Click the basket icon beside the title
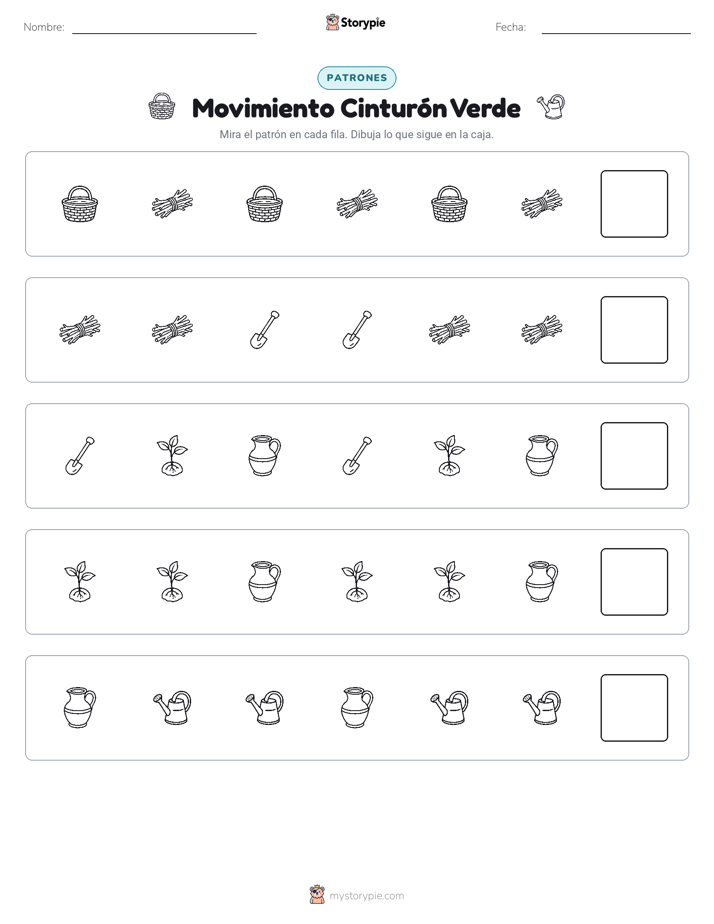714x924 pixels. [161, 107]
